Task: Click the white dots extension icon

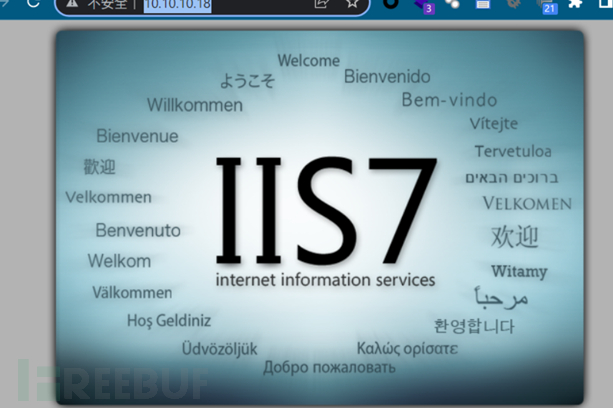Action: pos(452,4)
